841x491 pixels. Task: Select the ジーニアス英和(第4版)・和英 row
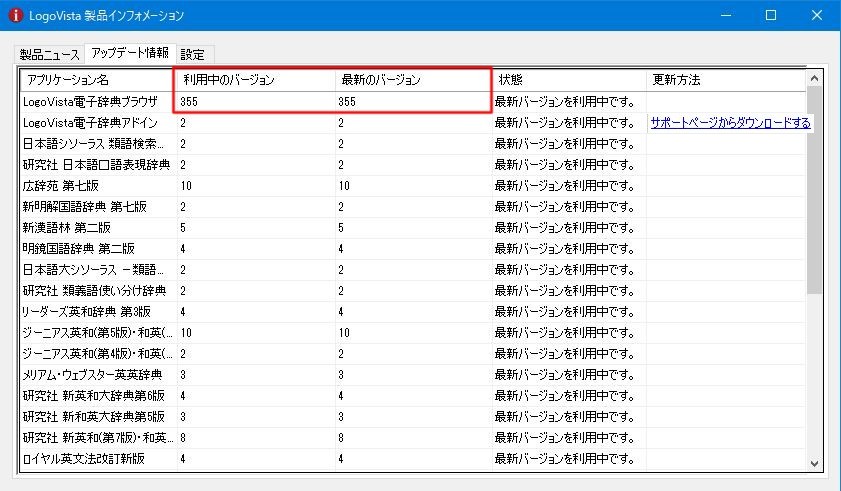pyautogui.click(x=413, y=354)
